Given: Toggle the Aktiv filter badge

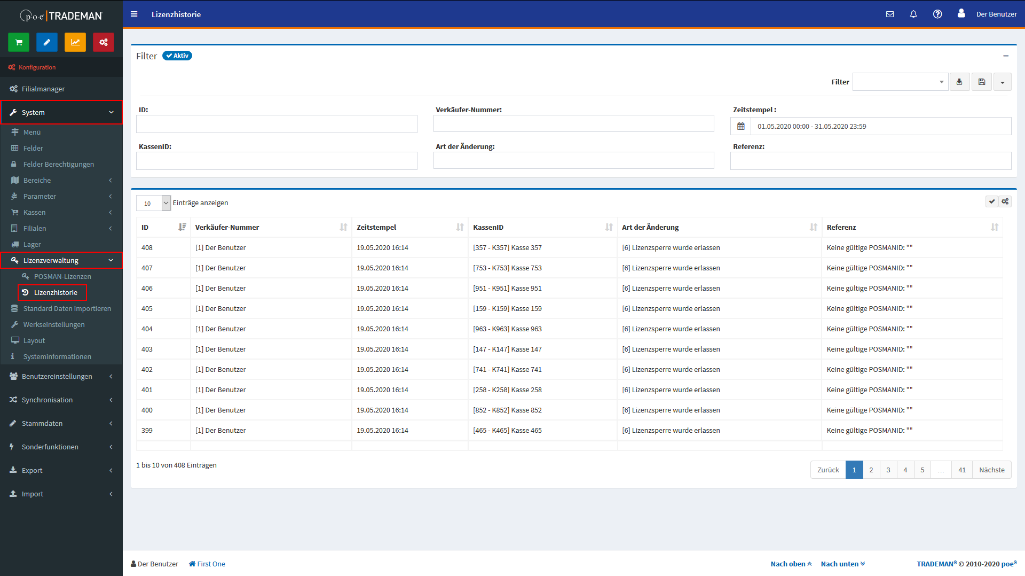Looking at the screenshot, I should [x=177, y=56].
